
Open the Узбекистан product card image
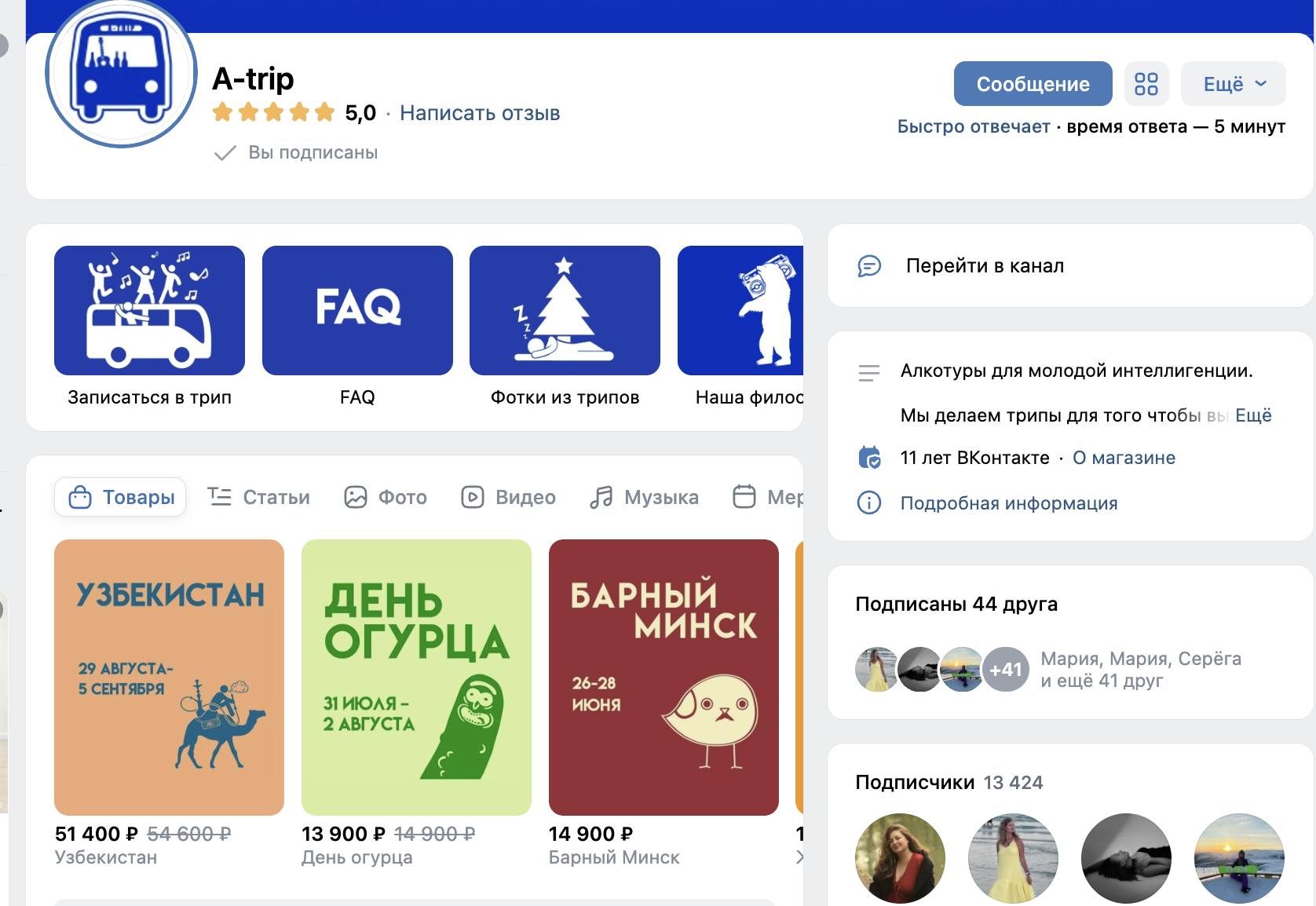[x=169, y=677]
